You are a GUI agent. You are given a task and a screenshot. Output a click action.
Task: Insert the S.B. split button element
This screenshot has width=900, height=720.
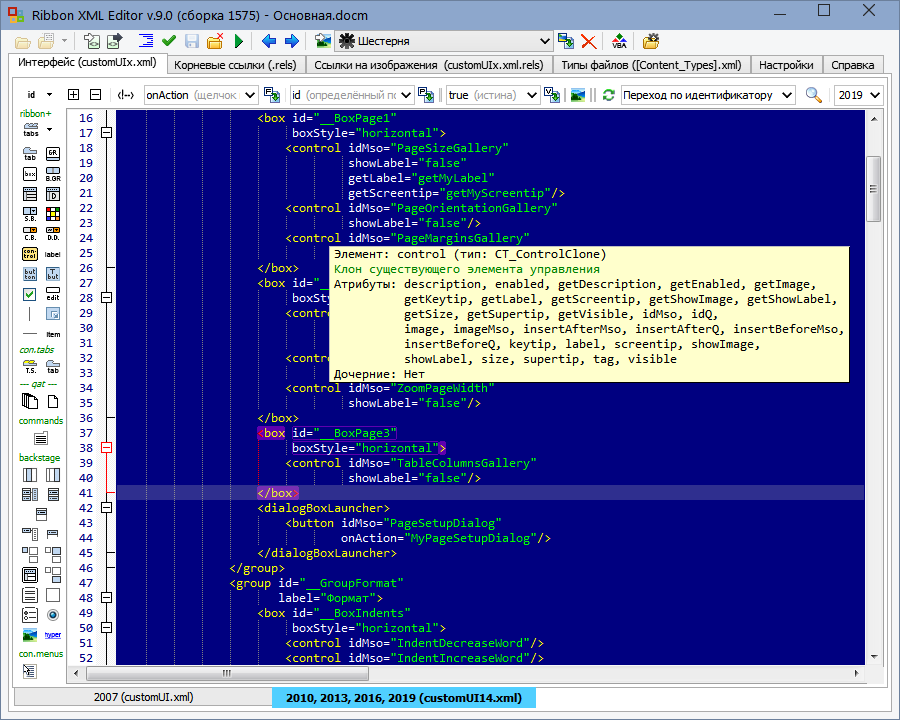30,214
